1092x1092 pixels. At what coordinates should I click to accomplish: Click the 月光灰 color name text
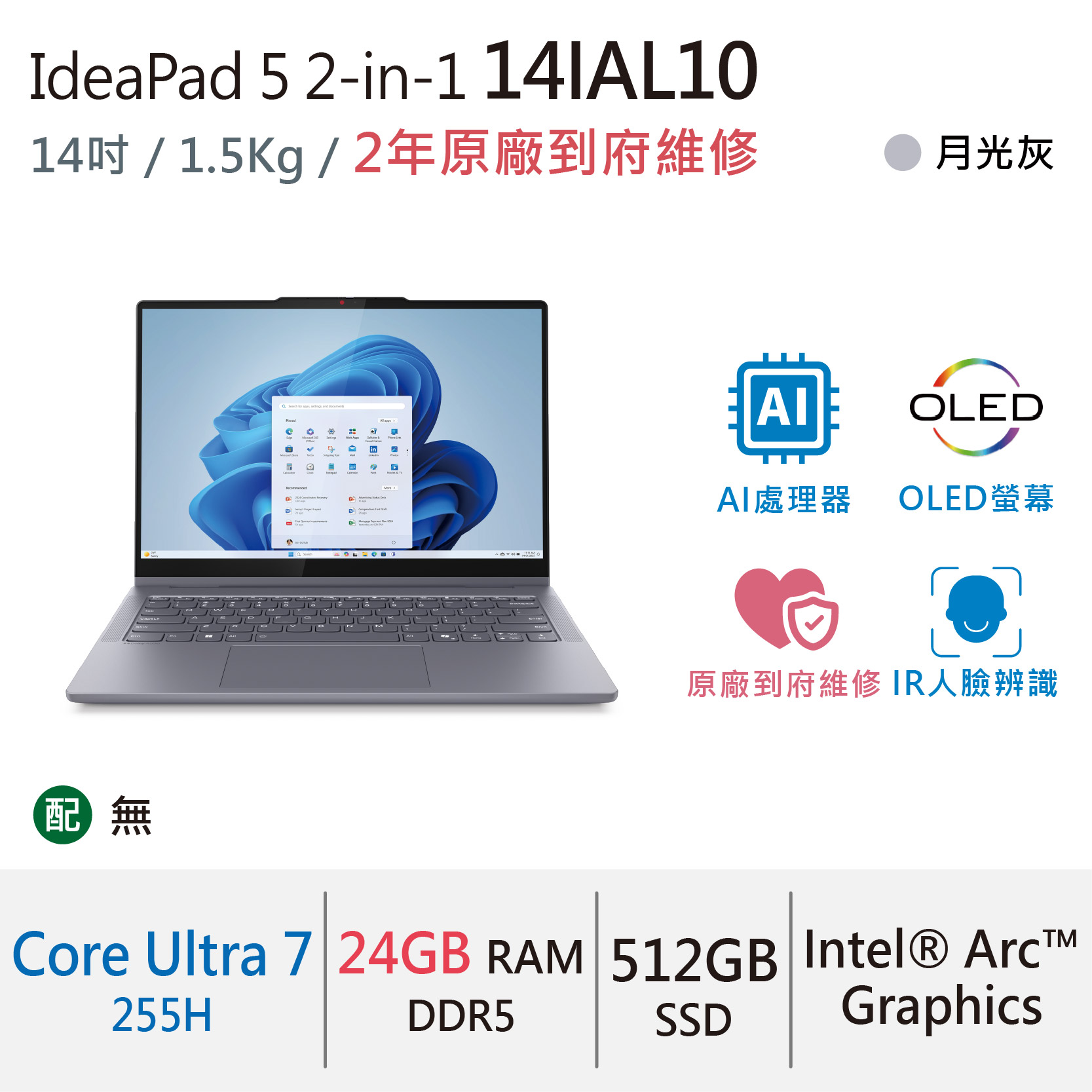pos(995,153)
